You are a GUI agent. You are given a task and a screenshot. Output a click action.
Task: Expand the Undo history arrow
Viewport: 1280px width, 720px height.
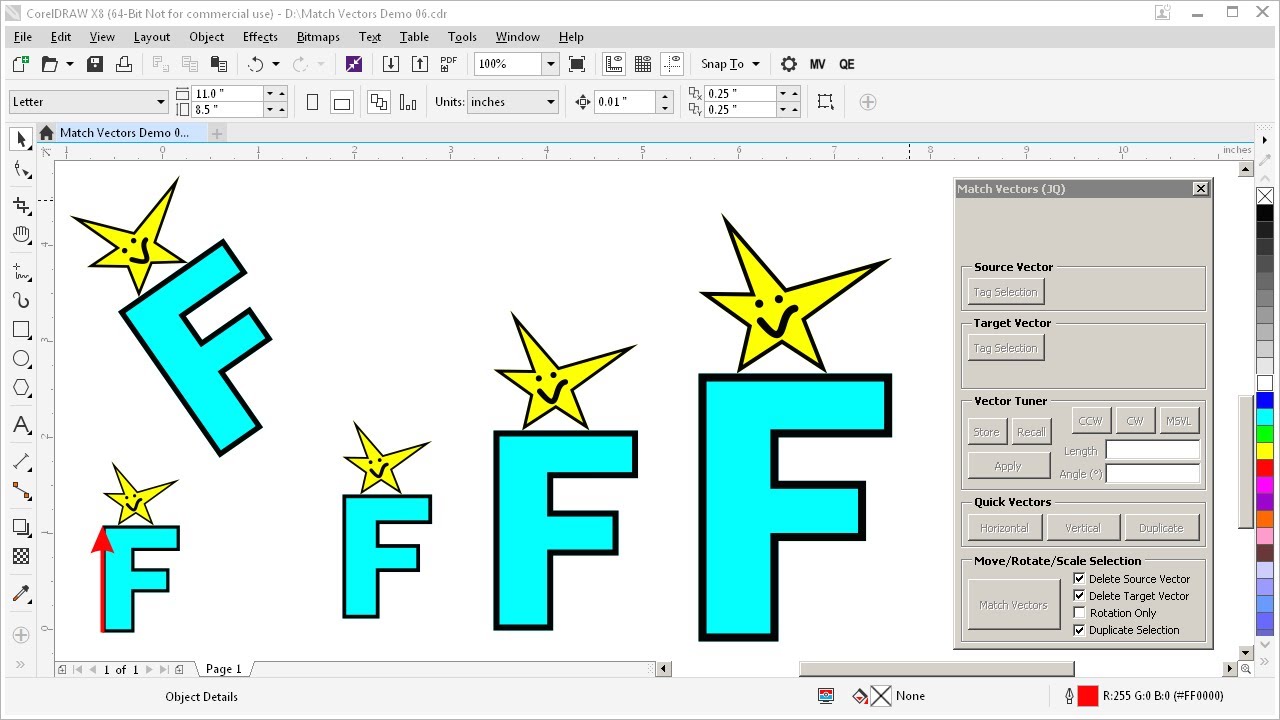pyautogui.click(x=274, y=64)
